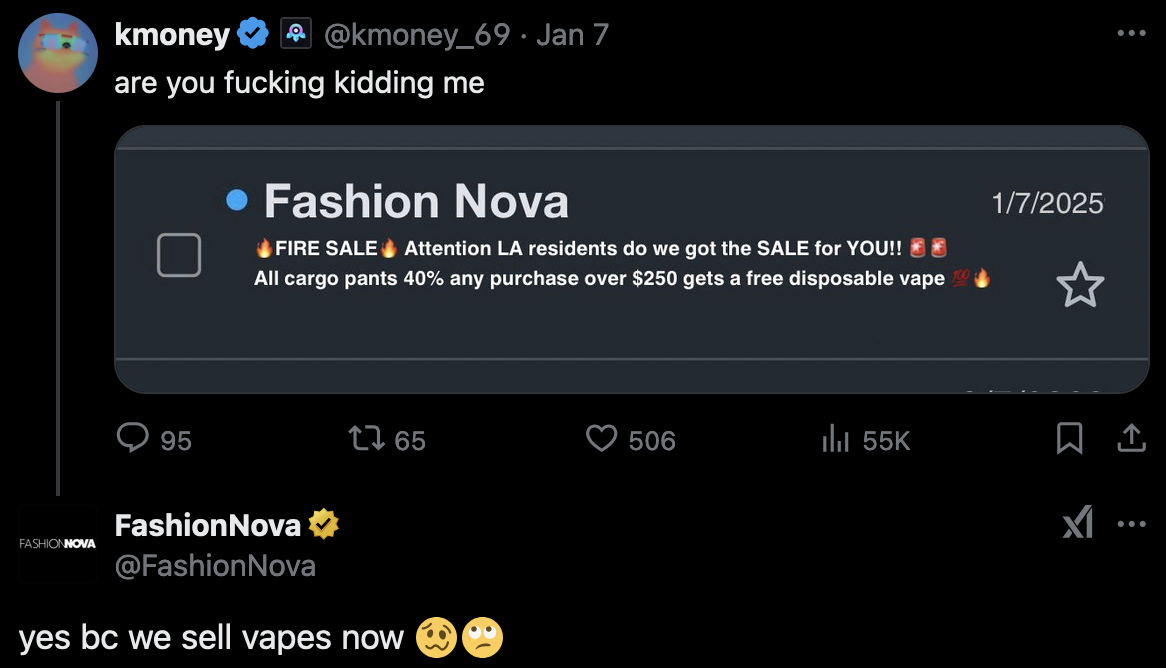Click the reply icon with 95 replies
The width and height of the screenshot is (1166, 668).
click(134, 439)
